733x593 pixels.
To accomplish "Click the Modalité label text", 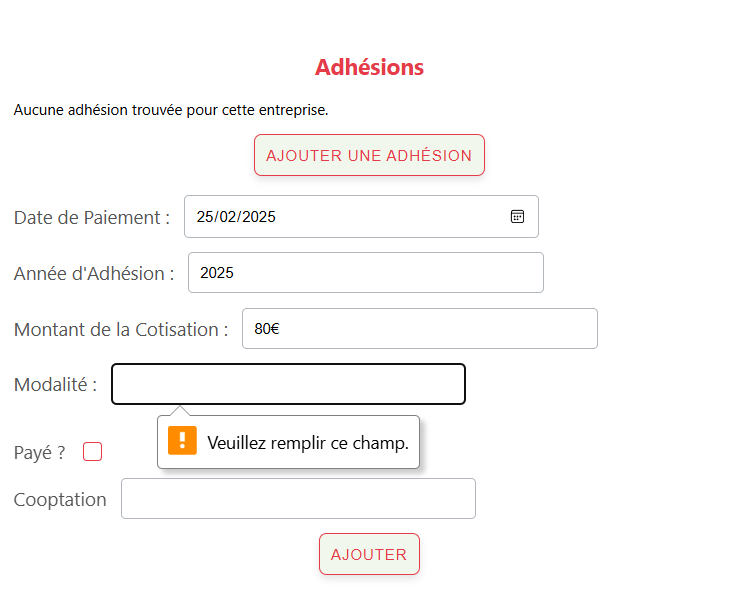I will point(56,385).
